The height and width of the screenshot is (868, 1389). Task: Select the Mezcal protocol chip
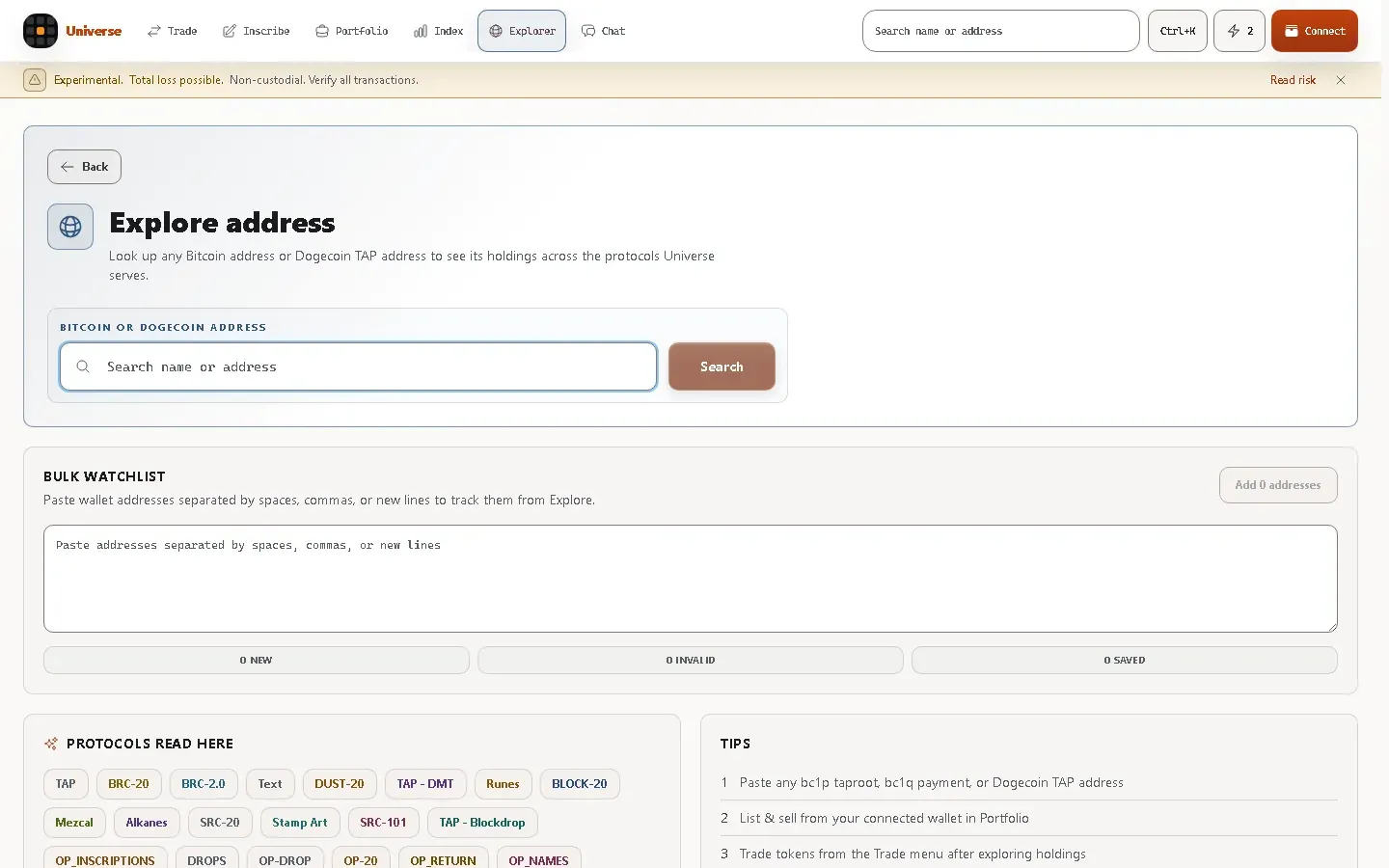(x=74, y=823)
